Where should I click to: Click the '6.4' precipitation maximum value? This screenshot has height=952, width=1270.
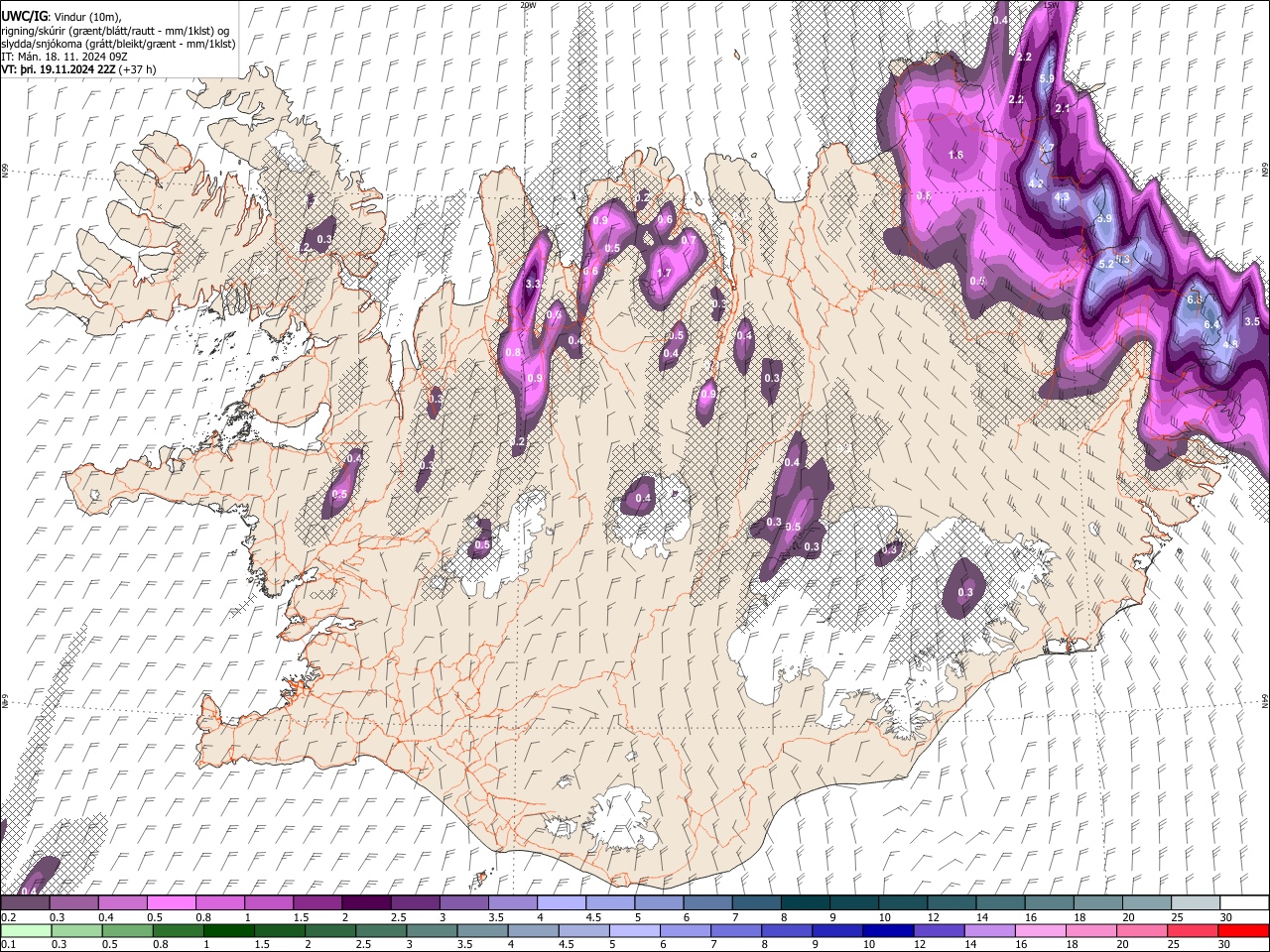point(1211,324)
